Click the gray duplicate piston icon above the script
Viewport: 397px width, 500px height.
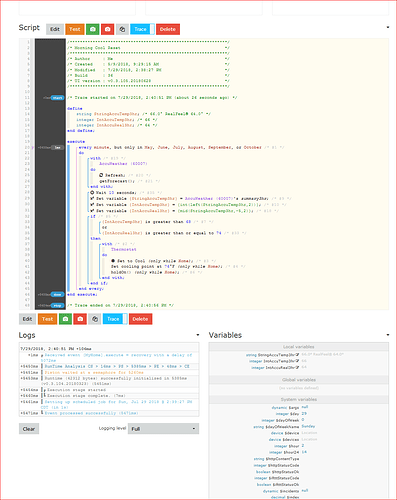[122, 29]
